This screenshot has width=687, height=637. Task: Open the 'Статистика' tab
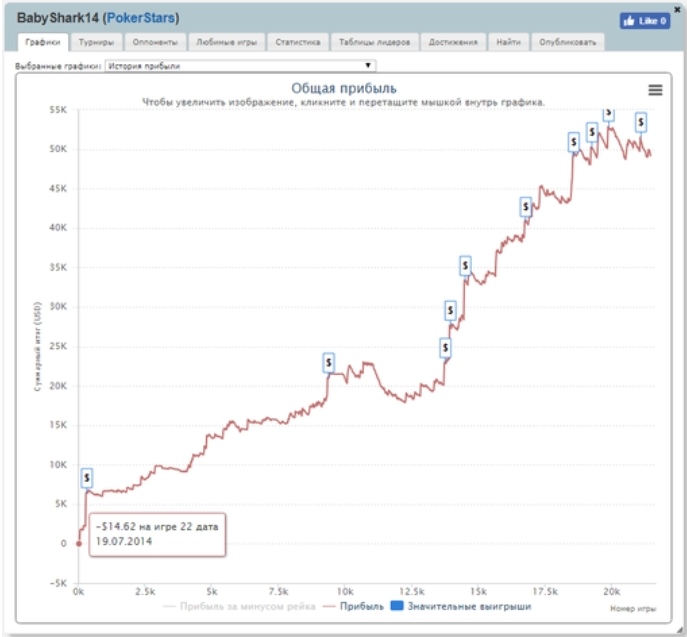[x=297, y=43]
